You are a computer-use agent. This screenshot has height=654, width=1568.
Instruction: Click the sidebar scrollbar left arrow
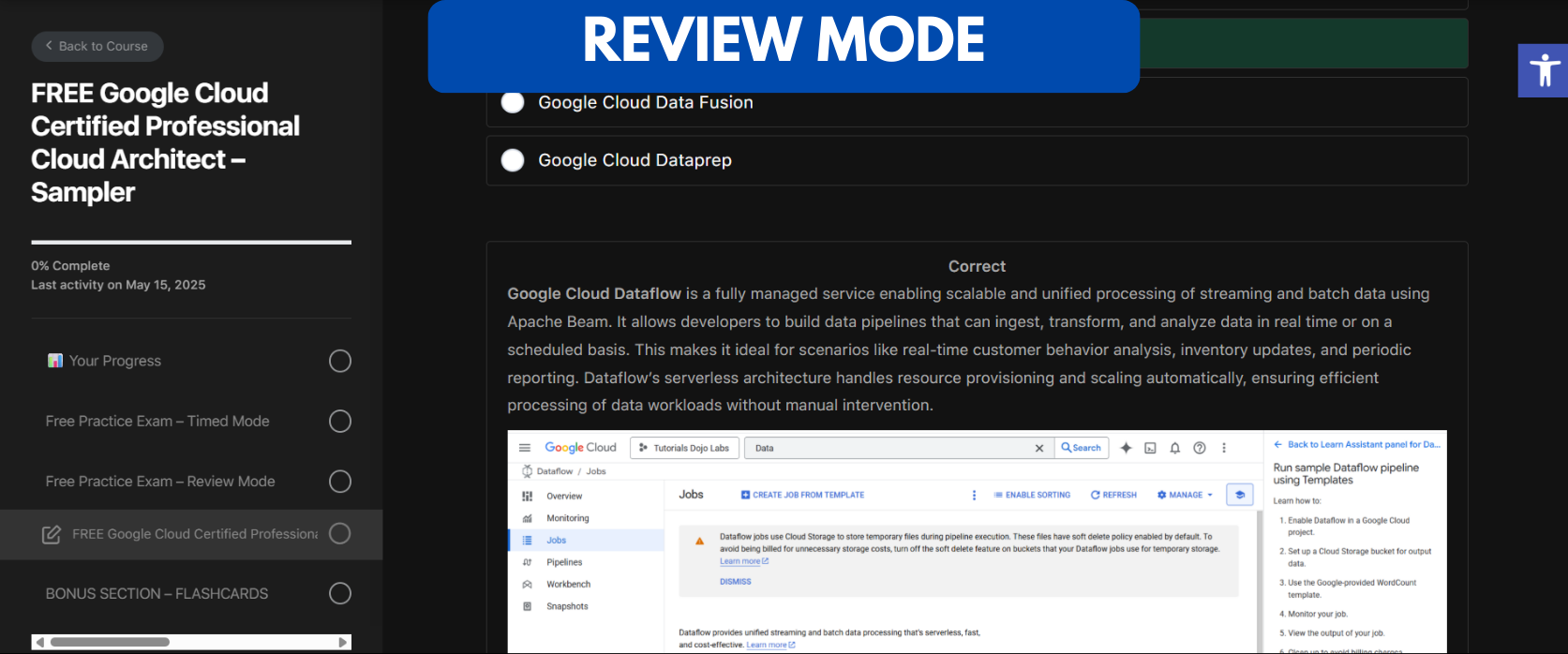tap(39, 643)
